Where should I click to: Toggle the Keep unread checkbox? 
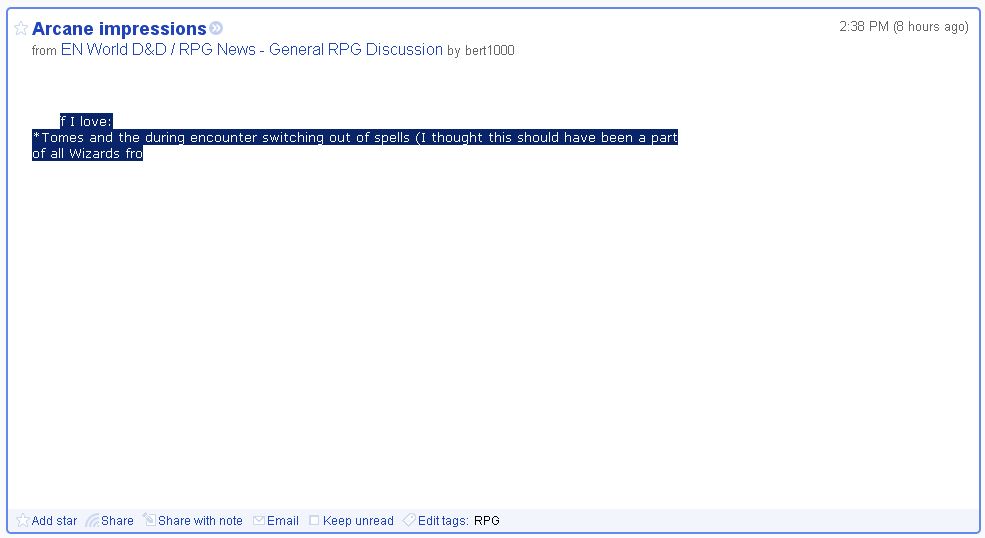coord(314,521)
